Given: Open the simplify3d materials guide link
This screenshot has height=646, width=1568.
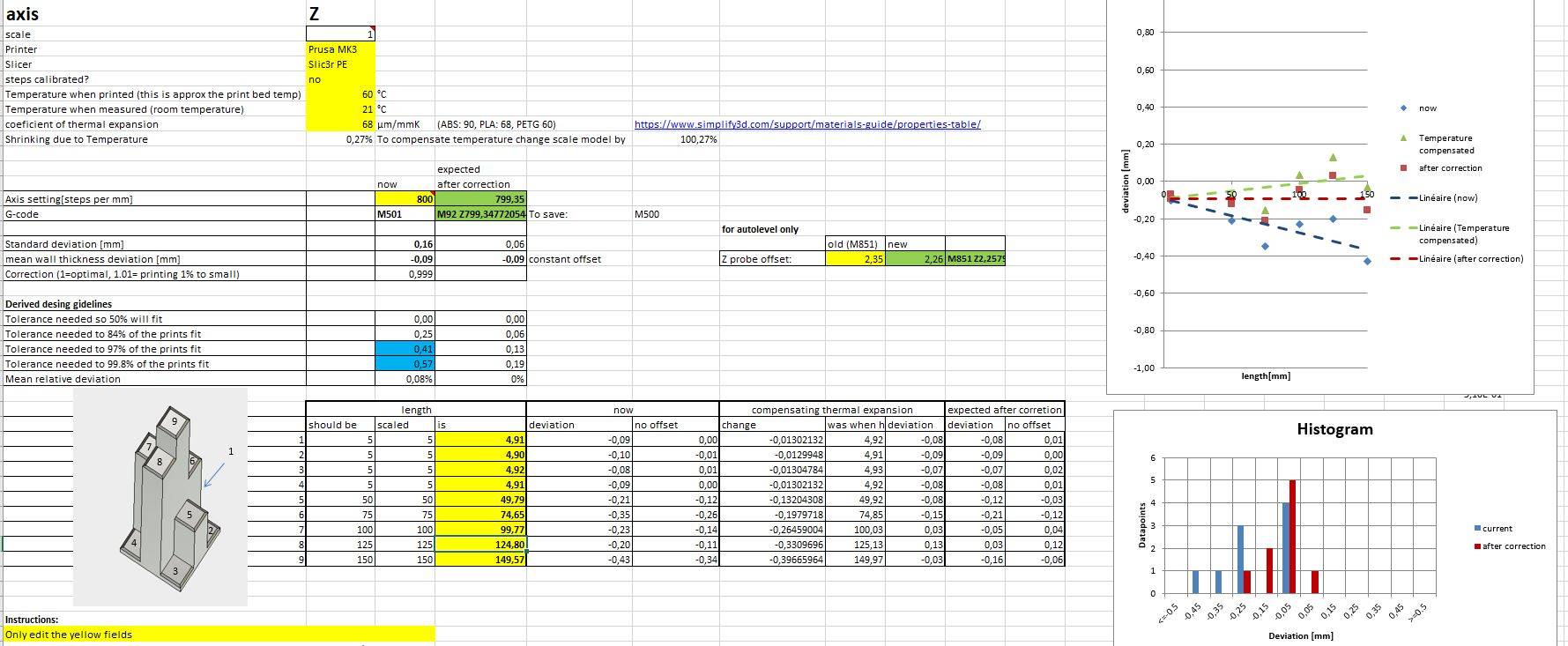Looking at the screenshot, I should [x=807, y=124].
